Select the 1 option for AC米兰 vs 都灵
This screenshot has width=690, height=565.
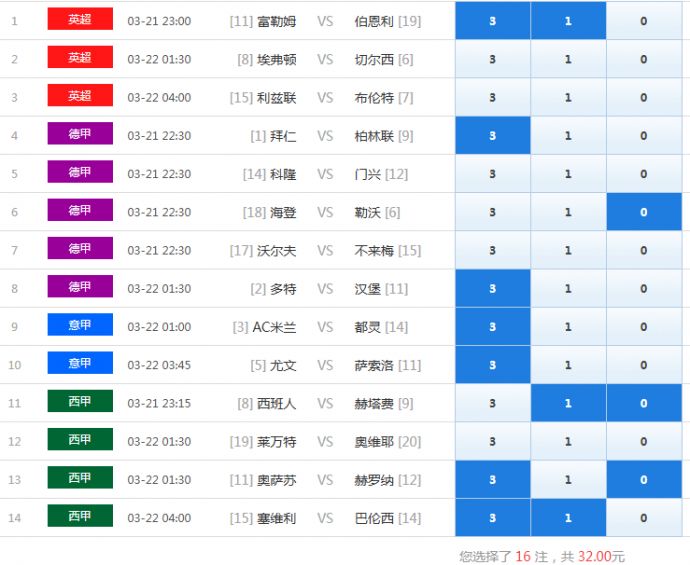point(568,327)
